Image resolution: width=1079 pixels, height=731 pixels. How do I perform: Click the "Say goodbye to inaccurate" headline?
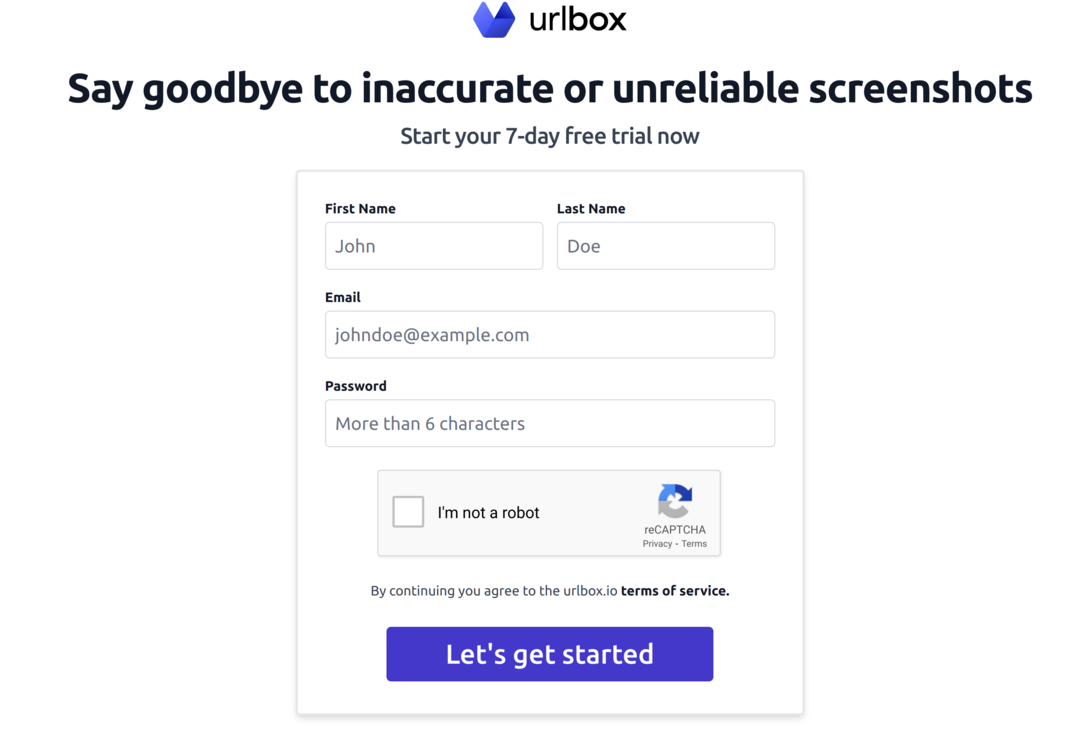click(549, 89)
